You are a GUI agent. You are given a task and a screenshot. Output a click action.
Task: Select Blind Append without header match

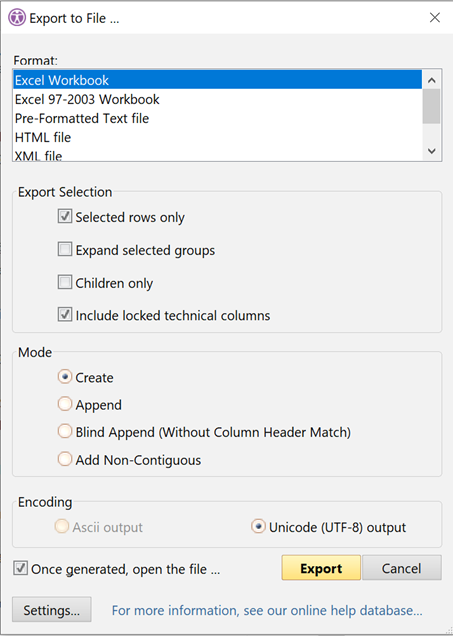click(65, 432)
